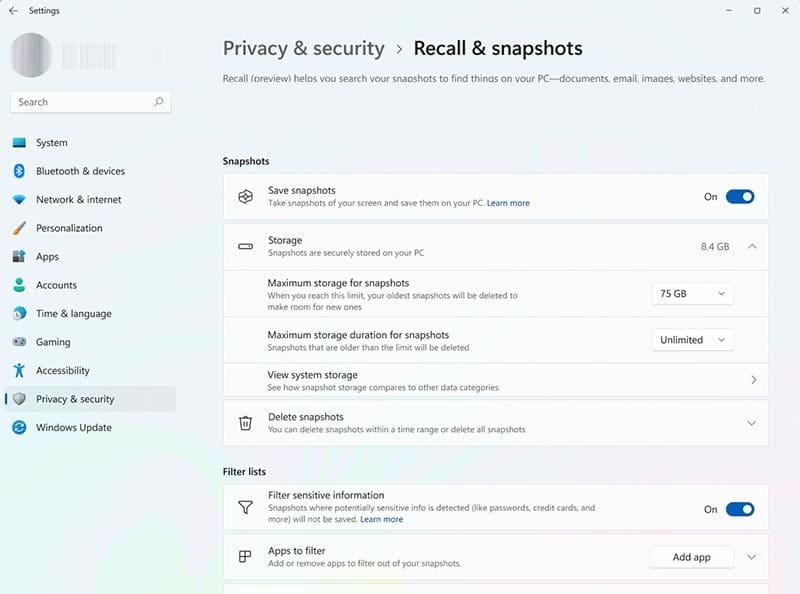Click the Privacy & security shield icon
Screen dimensions: 800x594
point(19,399)
